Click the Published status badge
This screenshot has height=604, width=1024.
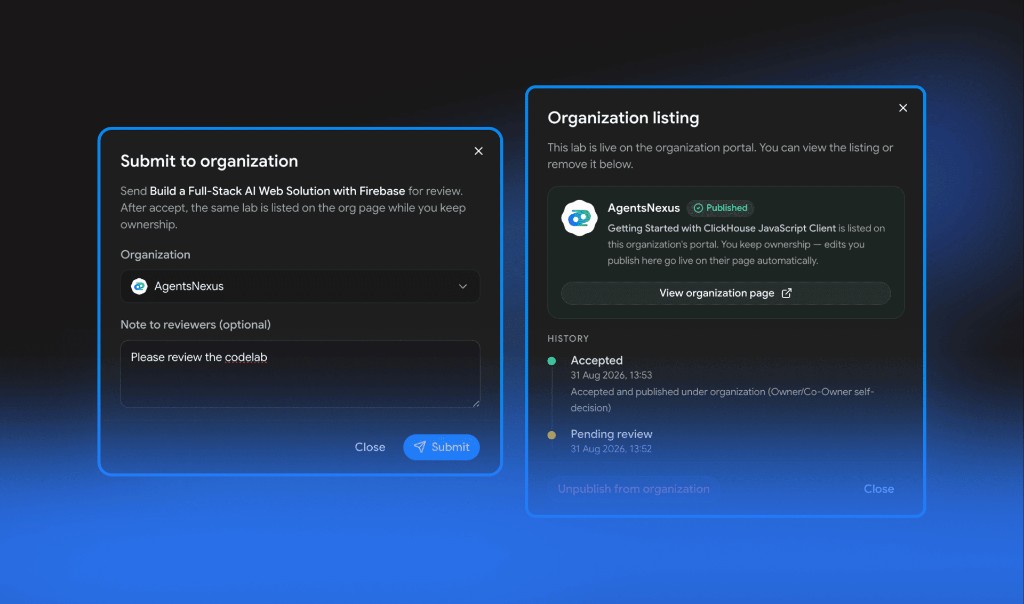[720, 208]
